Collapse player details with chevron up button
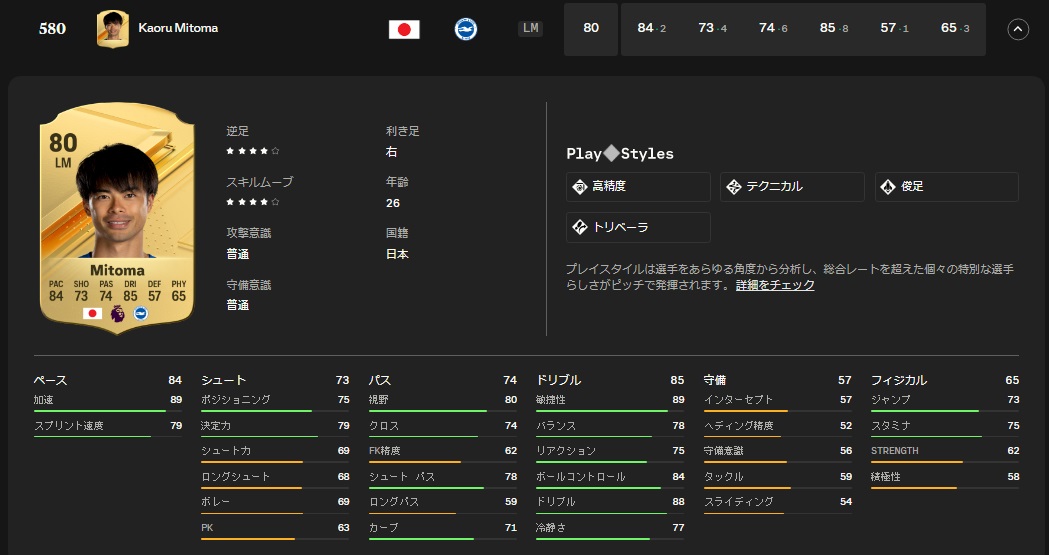Image resolution: width=1049 pixels, height=555 pixels. tap(1018, 29)
